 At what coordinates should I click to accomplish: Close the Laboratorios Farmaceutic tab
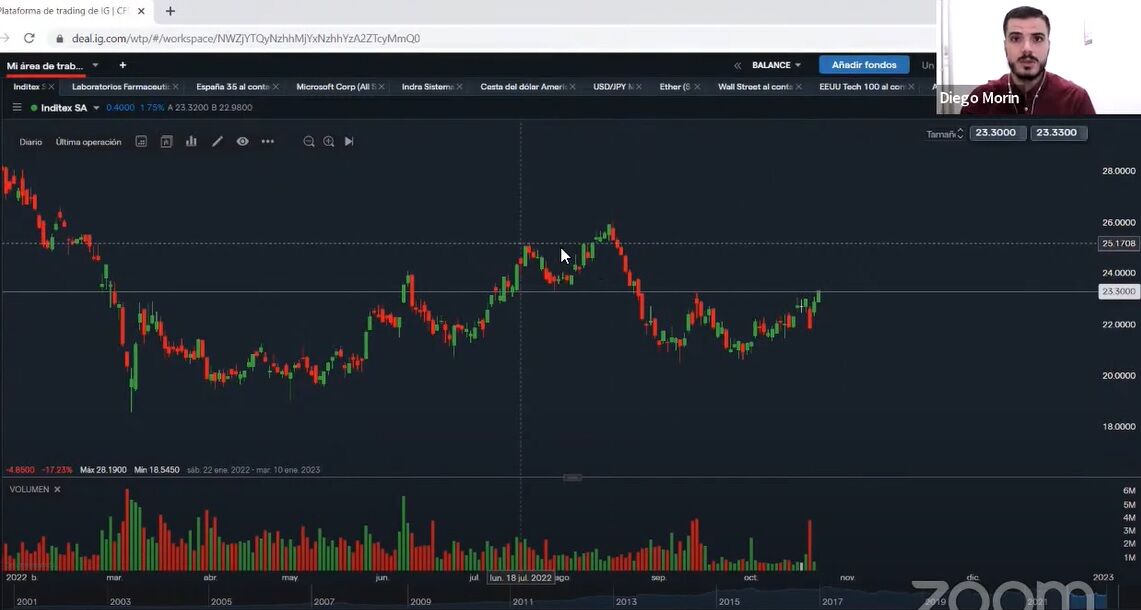(x=175, y=87)
